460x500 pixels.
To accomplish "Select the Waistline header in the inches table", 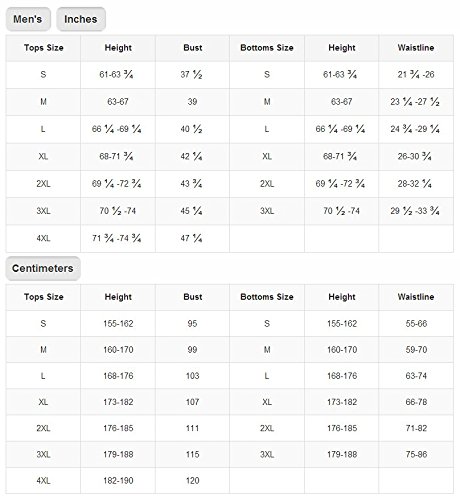I will coord(416,48).
